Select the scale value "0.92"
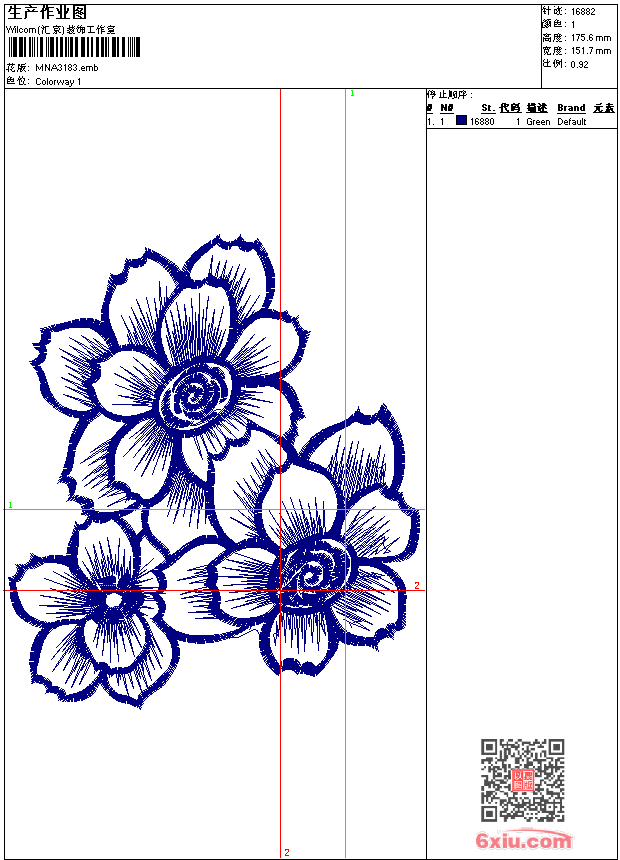 click(579, 65)
